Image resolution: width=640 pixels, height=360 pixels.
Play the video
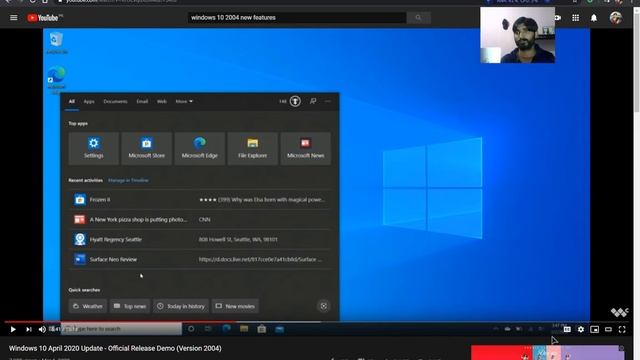pos(13,329)
